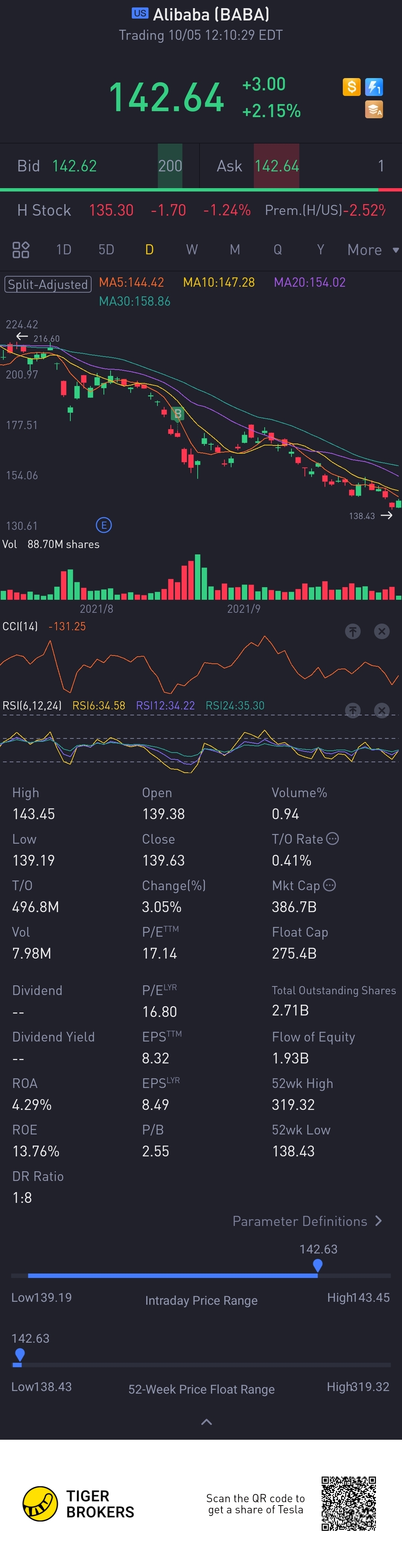Tap the Bid price 142.62
The height and width of the screenshot is (1568, 402).
[x=74, y=166]
